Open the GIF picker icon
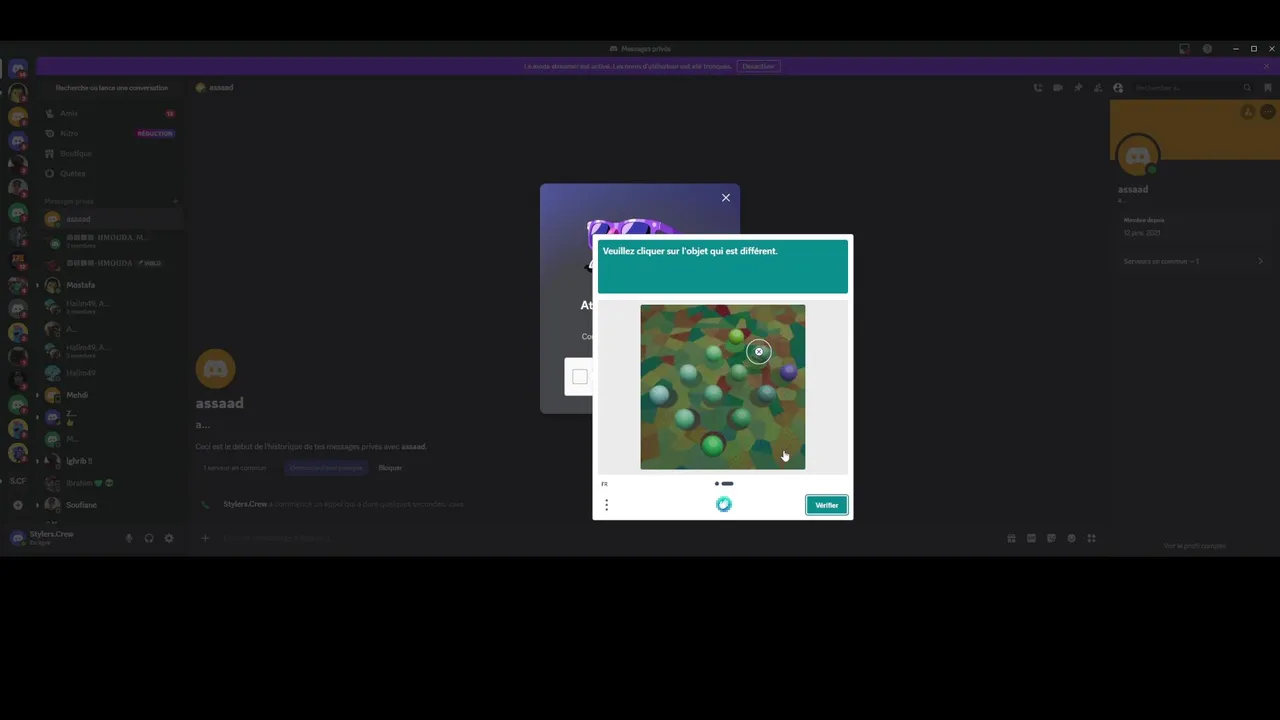This screenshot has width=1280, height=720. [1031, 538]
